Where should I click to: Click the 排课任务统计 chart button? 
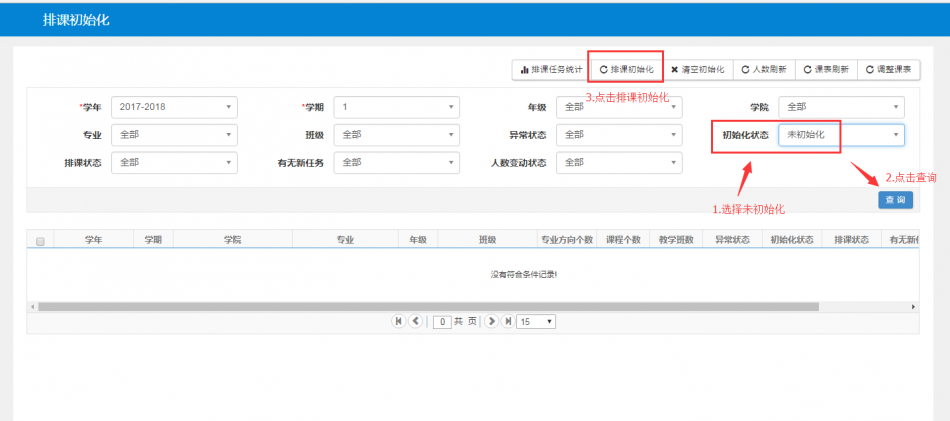point(550,70)
